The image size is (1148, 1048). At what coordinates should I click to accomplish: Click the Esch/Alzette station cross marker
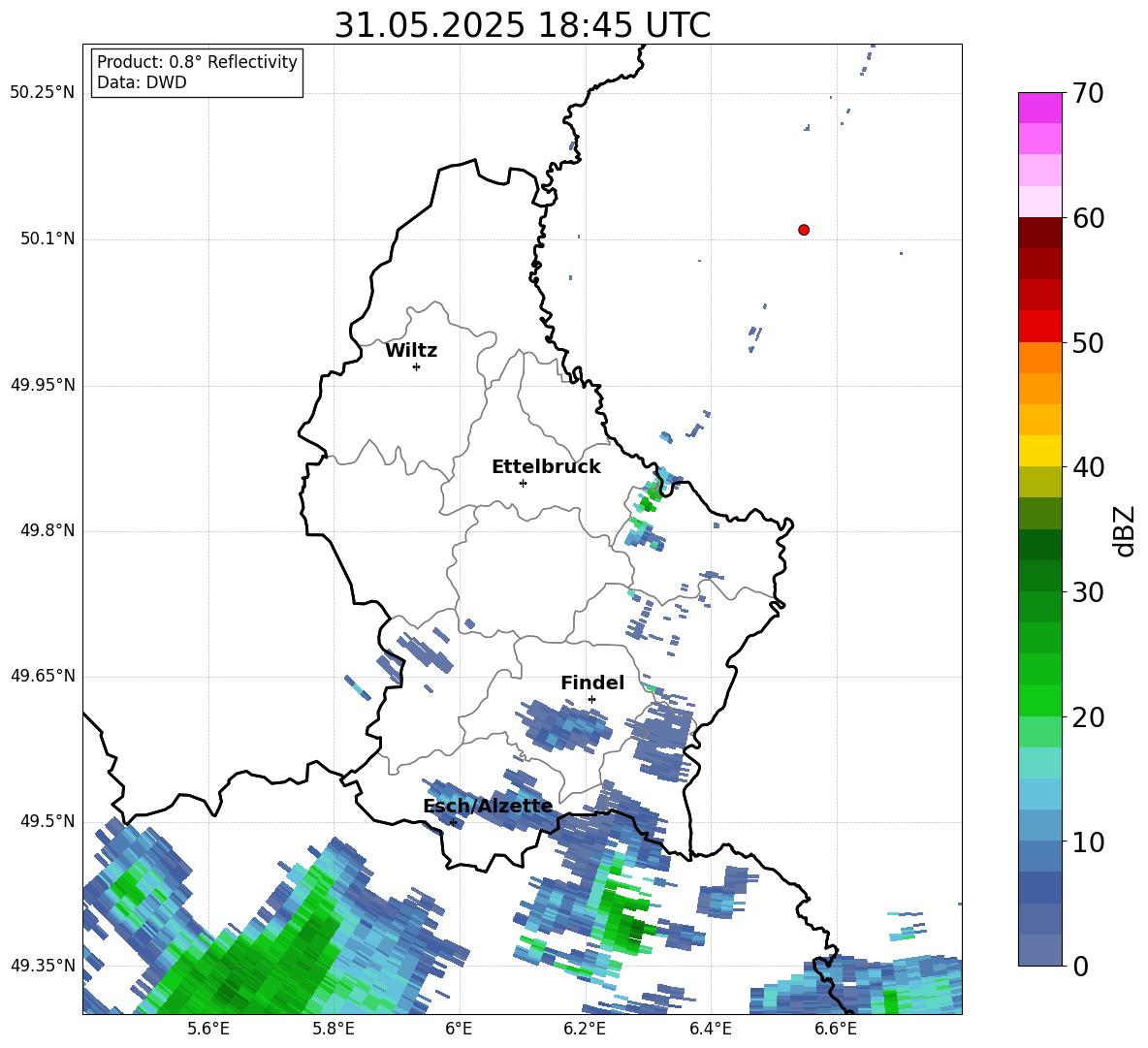coord(453,822)
